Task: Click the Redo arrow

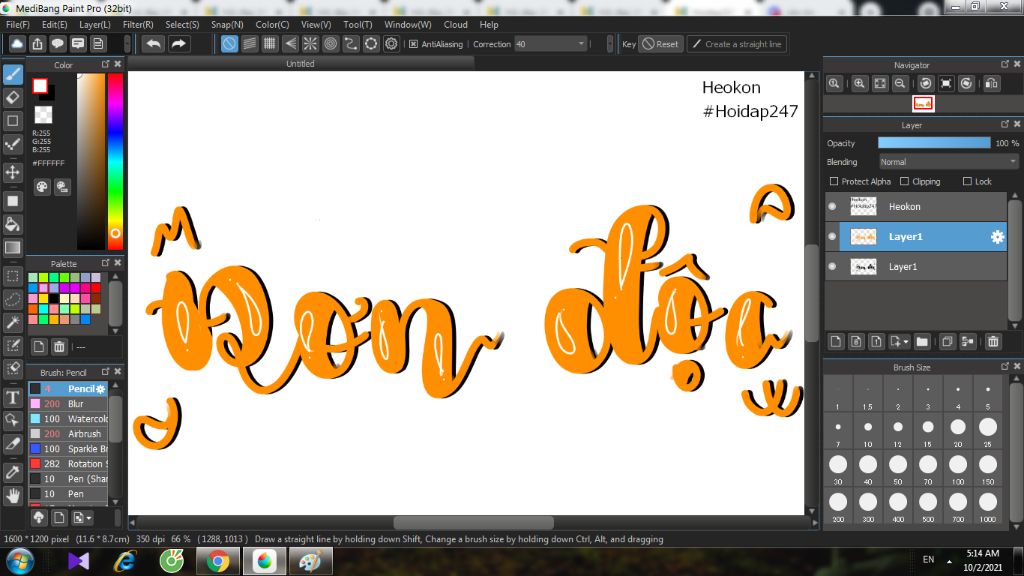Action: 178,44
